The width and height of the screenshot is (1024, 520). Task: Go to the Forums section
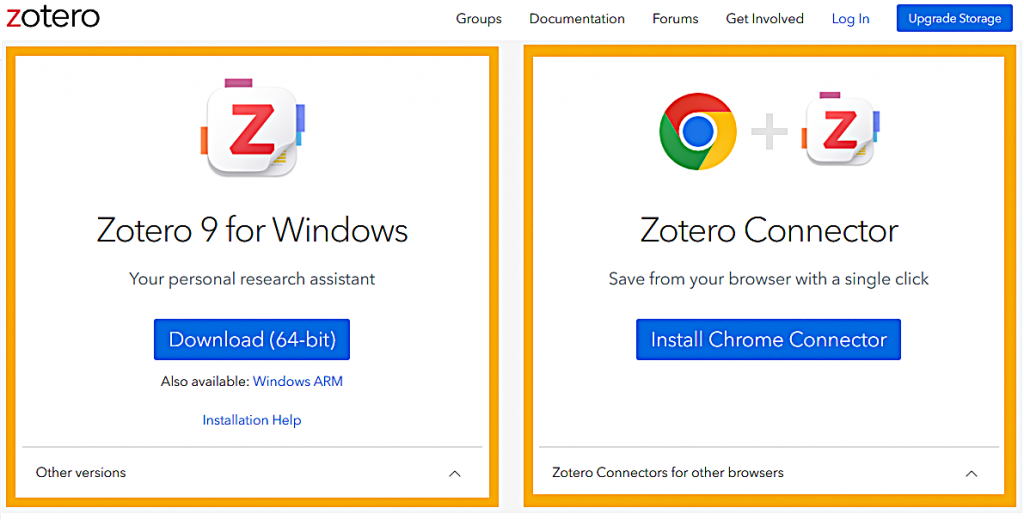675,18
